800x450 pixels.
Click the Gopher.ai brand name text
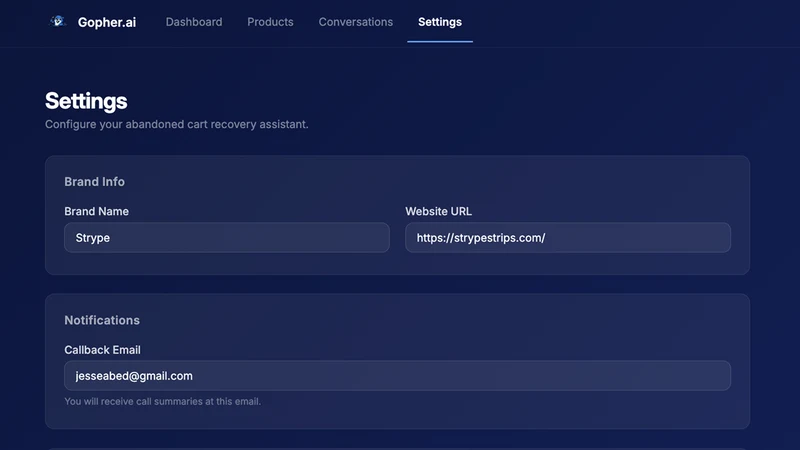[x=107, y=22]
